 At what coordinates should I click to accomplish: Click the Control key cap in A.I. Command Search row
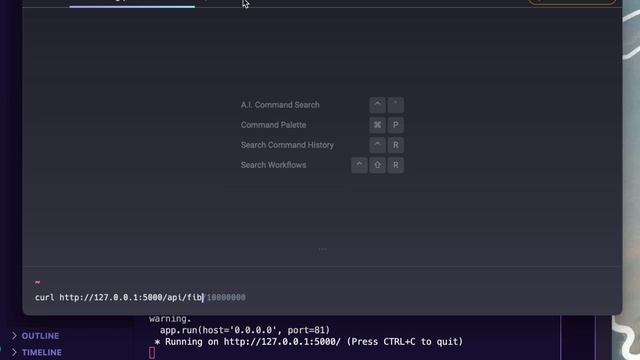[377, 105]
